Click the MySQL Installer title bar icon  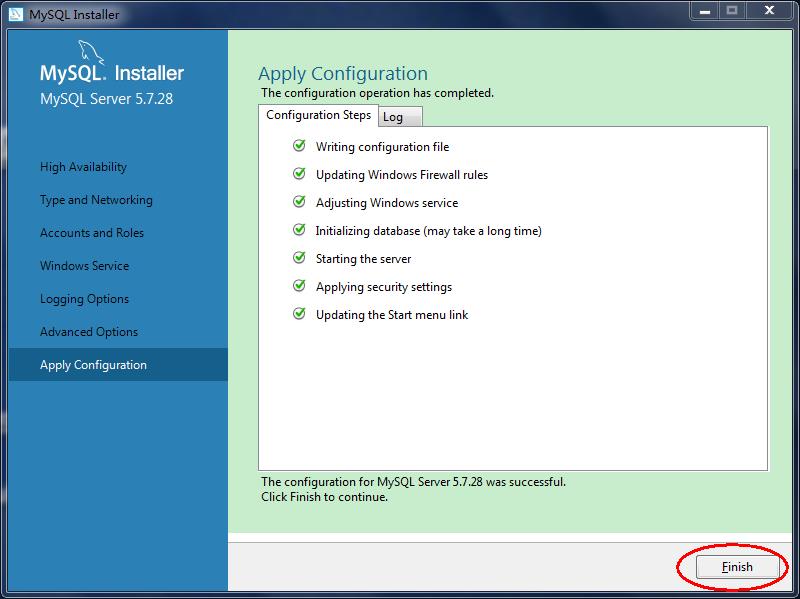tap(15, 14)
